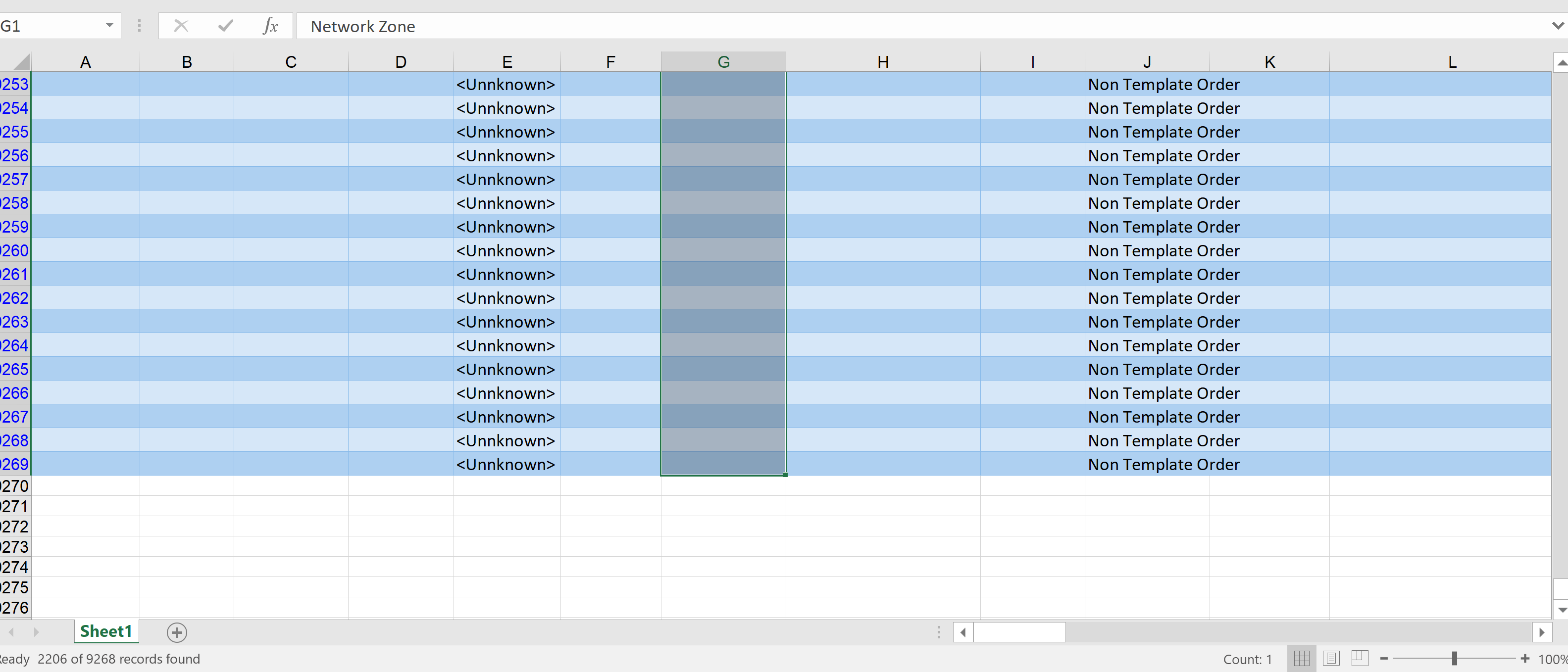Viewport: 1568px width, 672px height.
Task: Open the Name Box dropdown arrow
Action: point(109,26)
